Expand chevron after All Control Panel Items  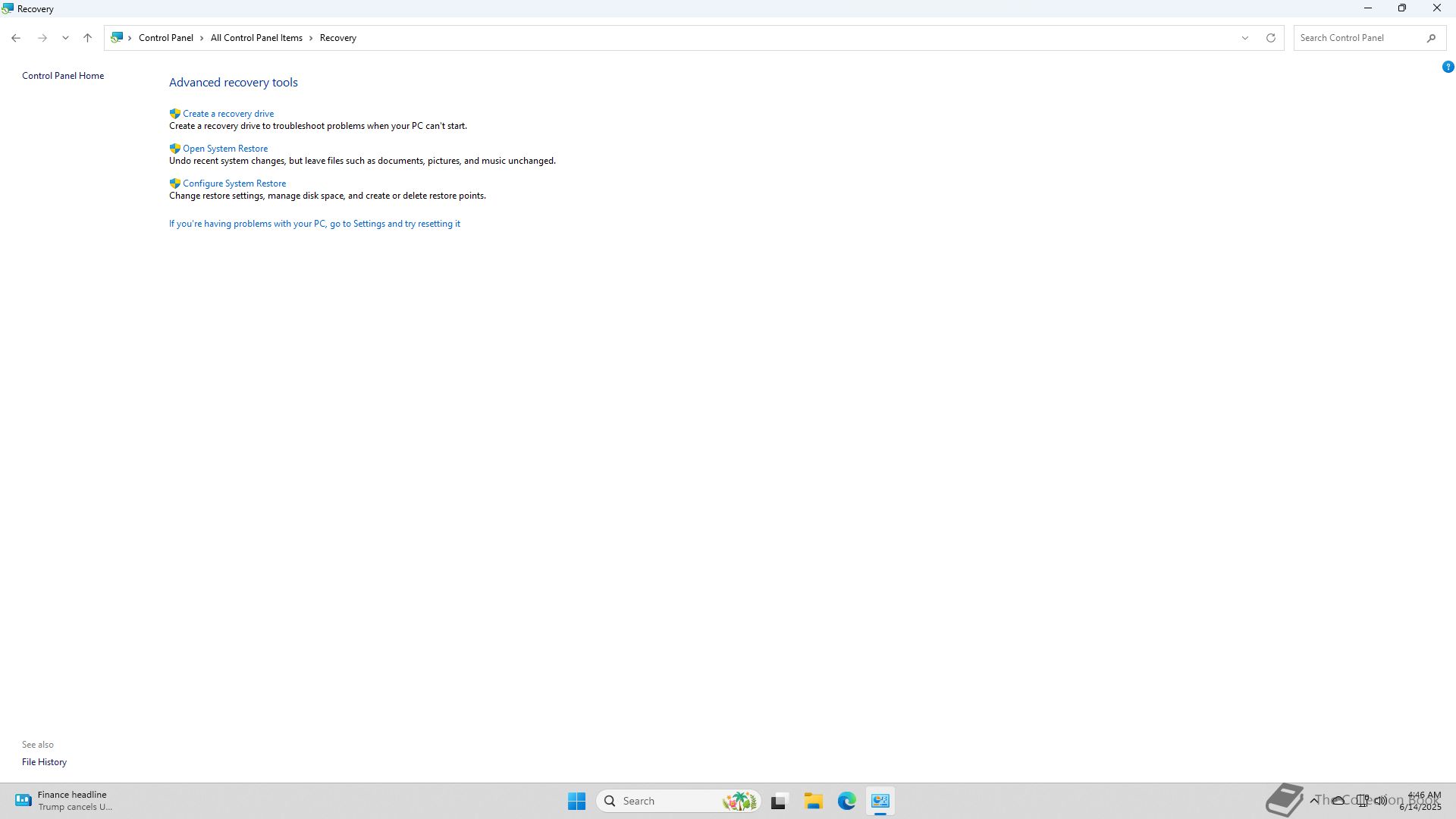pos(311,38)
